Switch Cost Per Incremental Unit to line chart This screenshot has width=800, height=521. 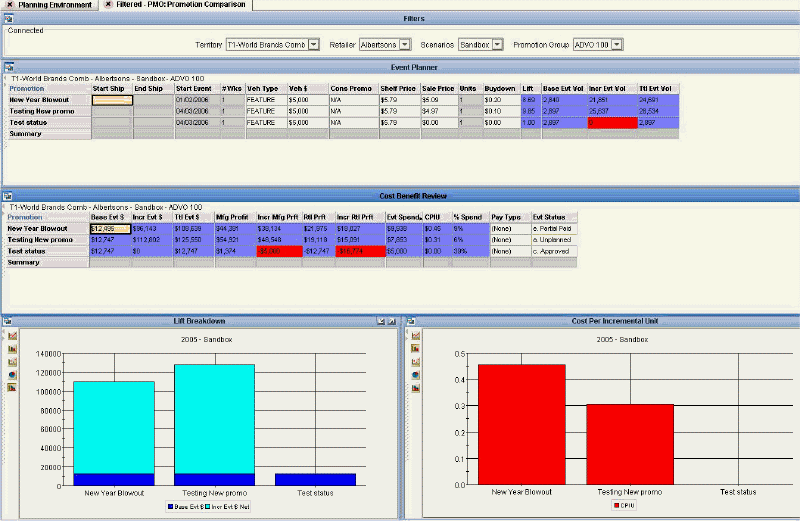pos(416,336)
